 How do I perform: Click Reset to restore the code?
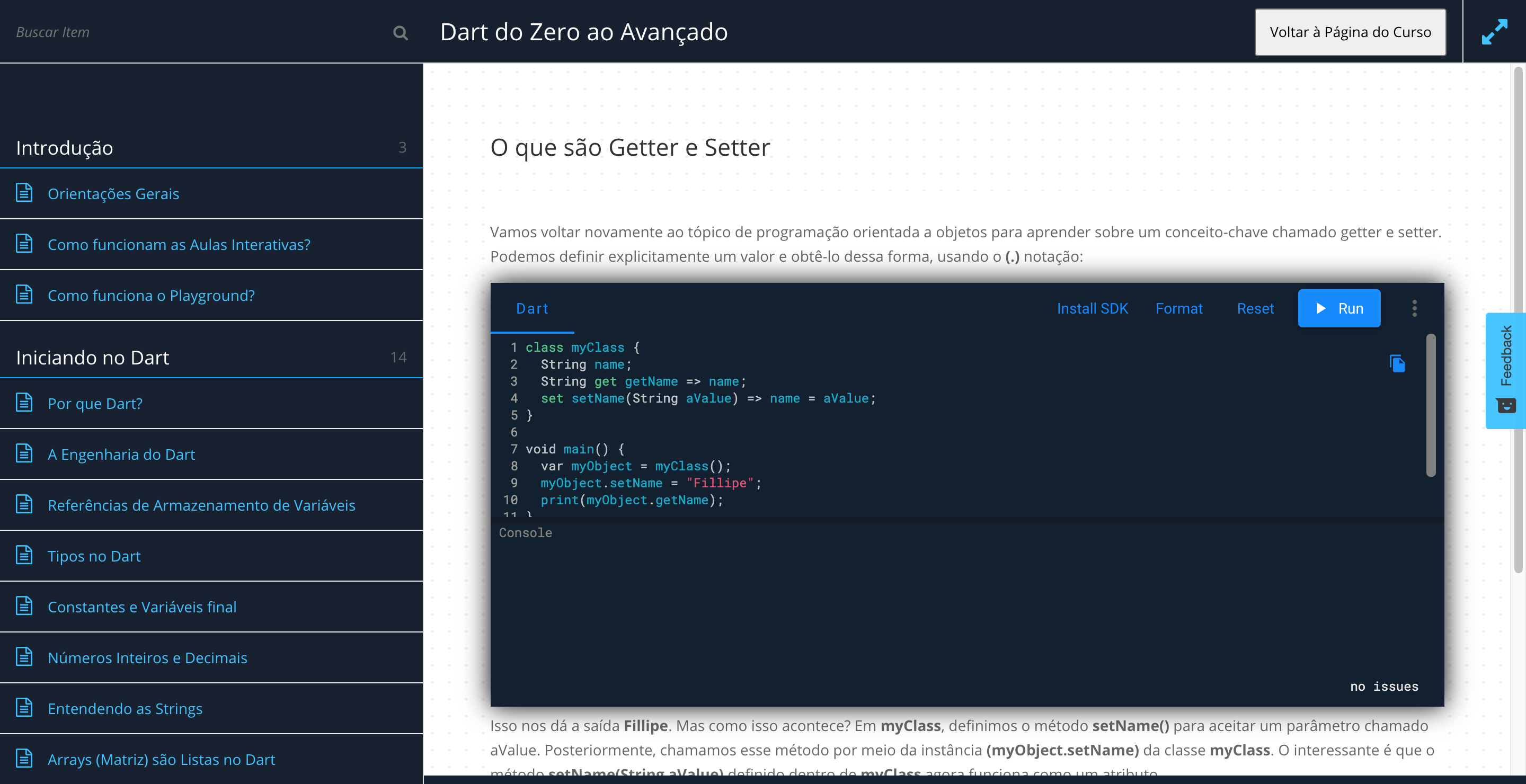(x=1255, y=308)
